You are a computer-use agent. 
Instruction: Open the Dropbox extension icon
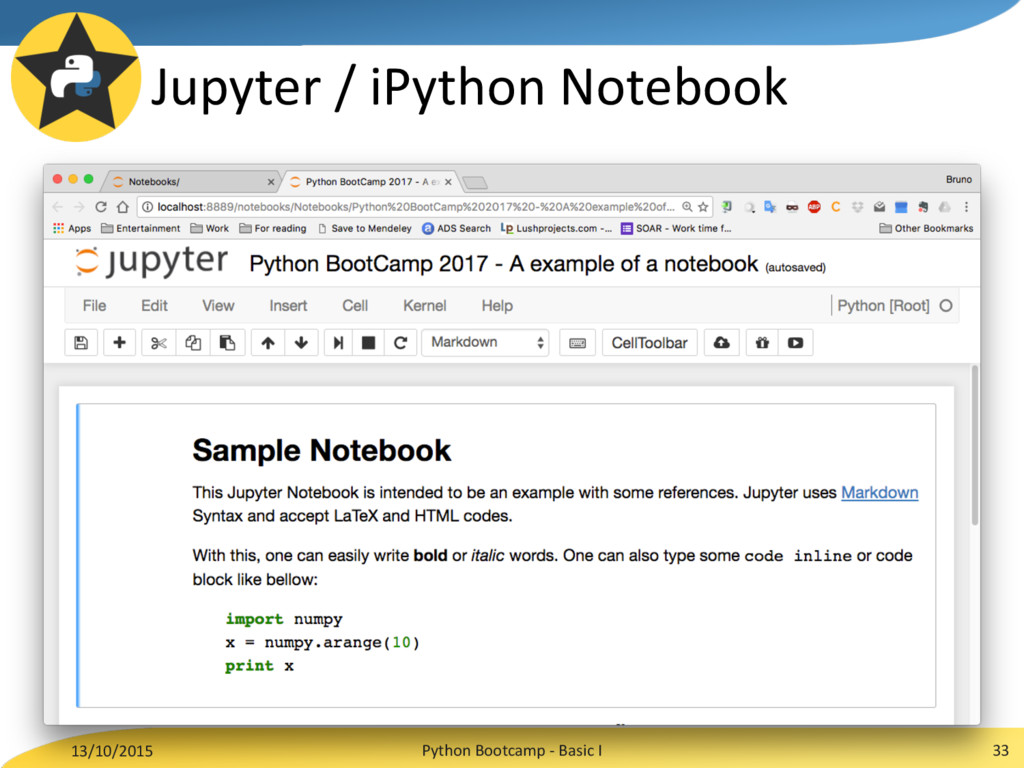coord(857,207)
